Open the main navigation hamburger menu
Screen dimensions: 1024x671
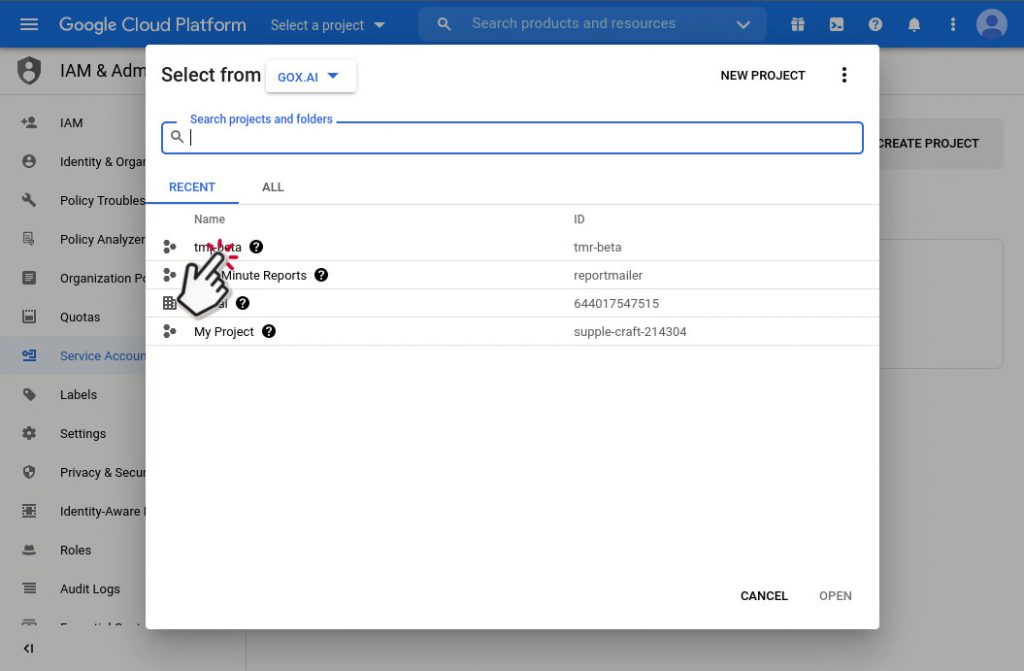point(29,24)
